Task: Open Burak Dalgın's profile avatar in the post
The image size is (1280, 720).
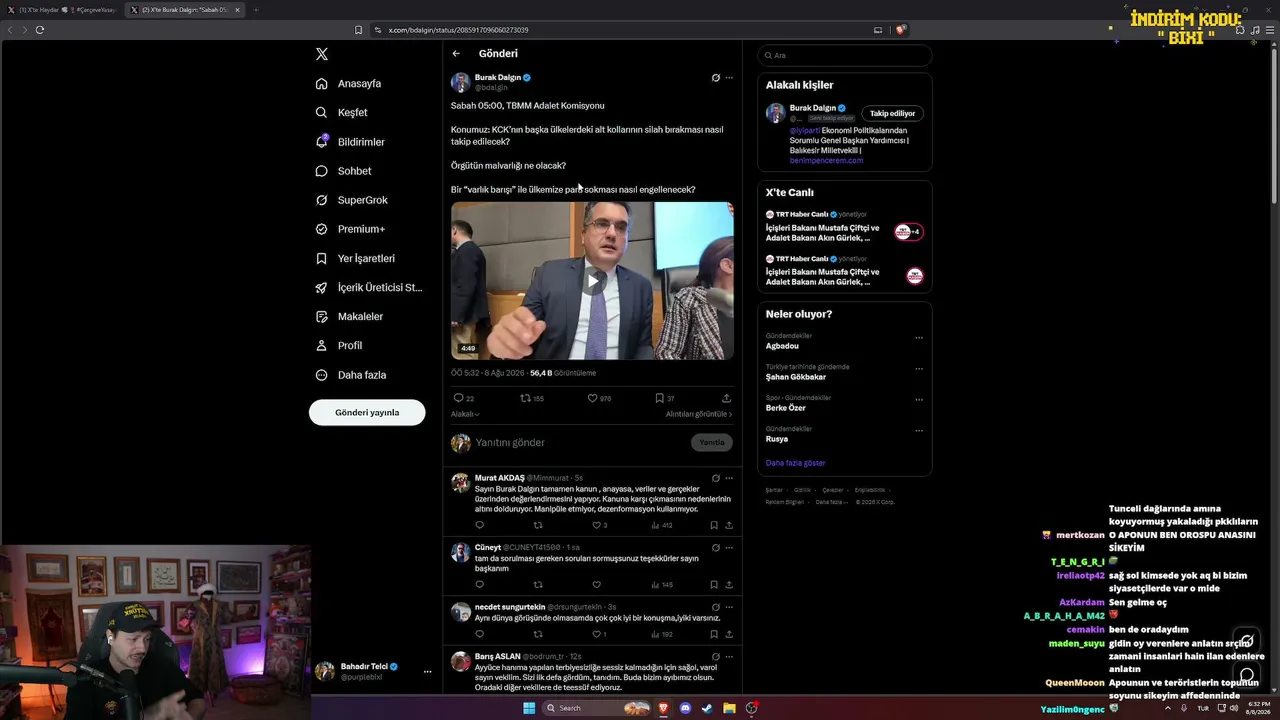Action: tap(460, 83)
